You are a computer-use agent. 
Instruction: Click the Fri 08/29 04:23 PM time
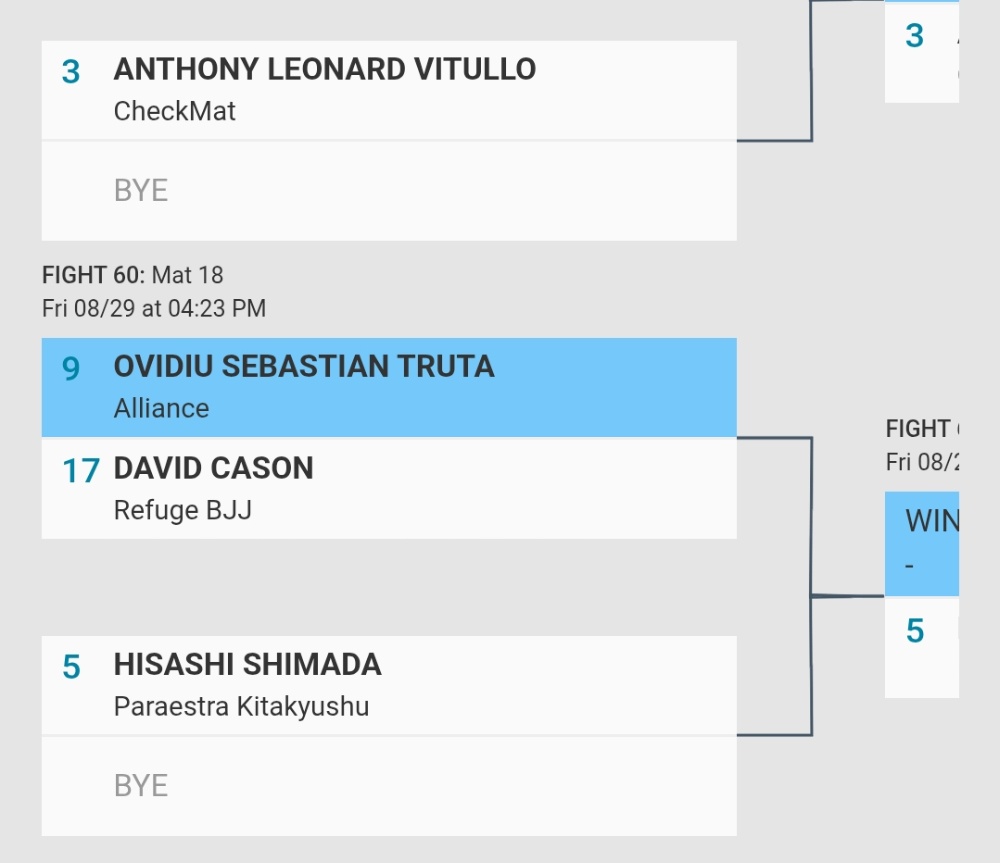tap(154, 308)
